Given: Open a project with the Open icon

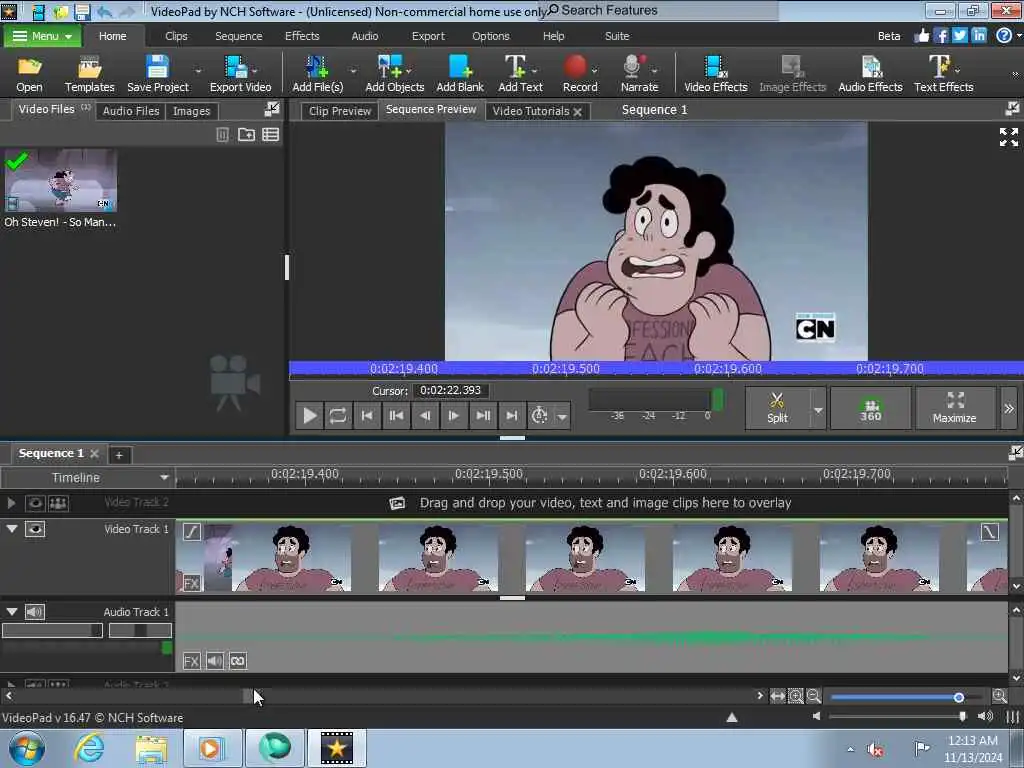Looking at the screenshot, I should (x=29, y=74).
